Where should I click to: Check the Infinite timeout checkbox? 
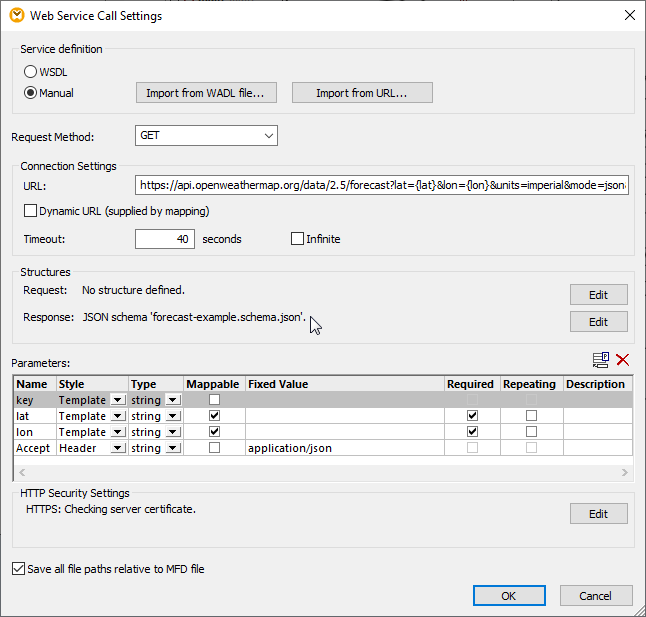click(297, 239)
